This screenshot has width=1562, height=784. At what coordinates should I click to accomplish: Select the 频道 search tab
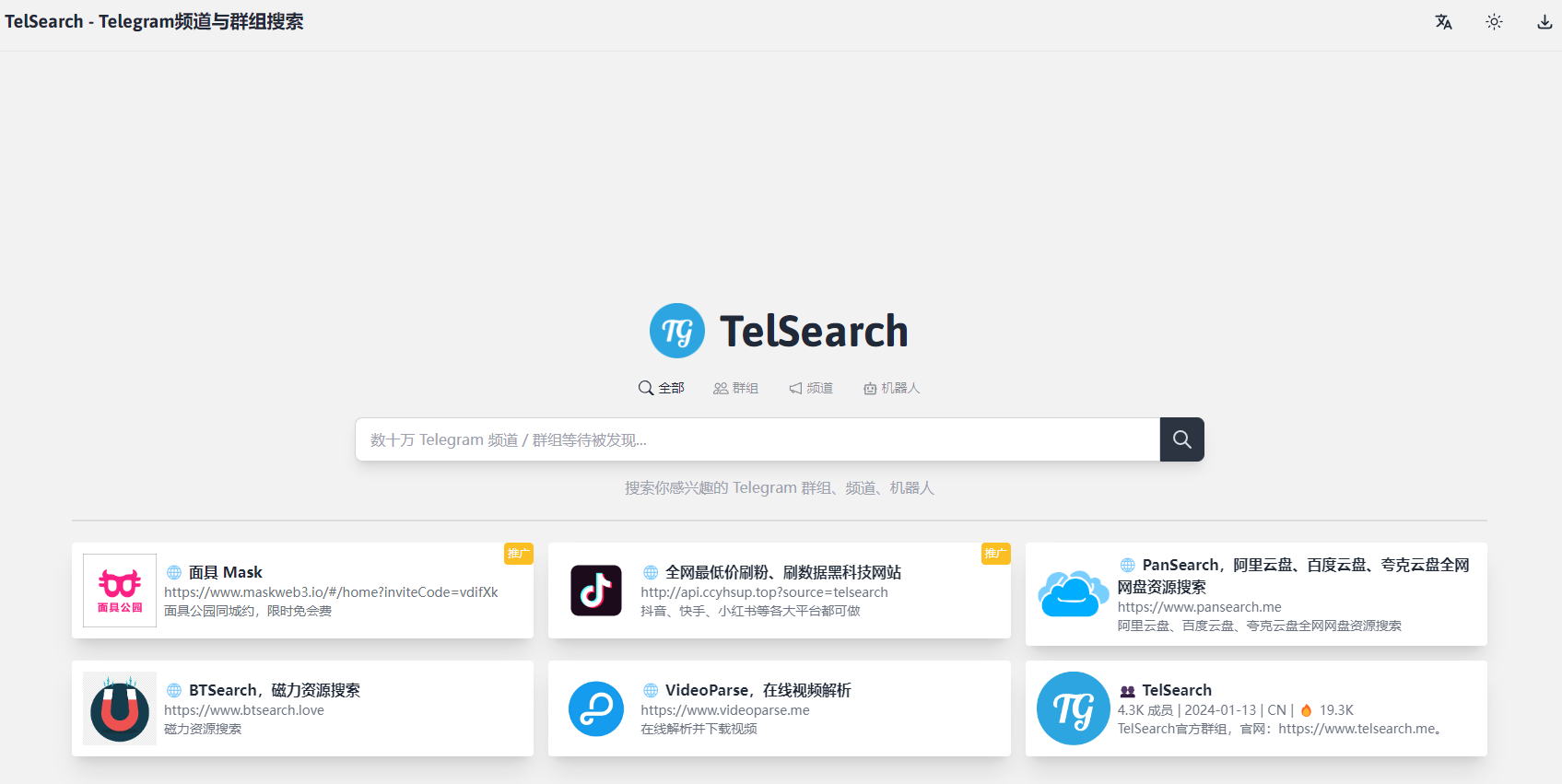pyautogui.click(x=811, y=388)
